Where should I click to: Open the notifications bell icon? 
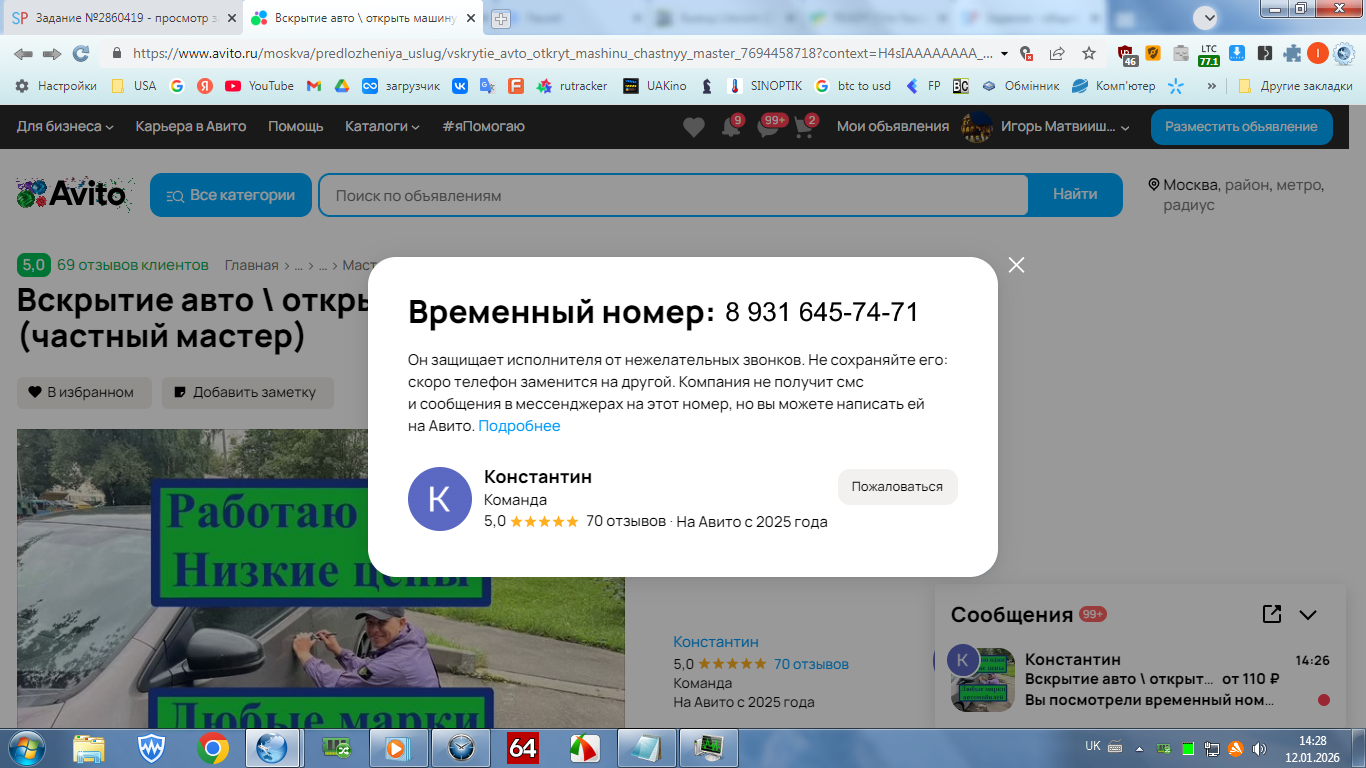tap(731, 127)
